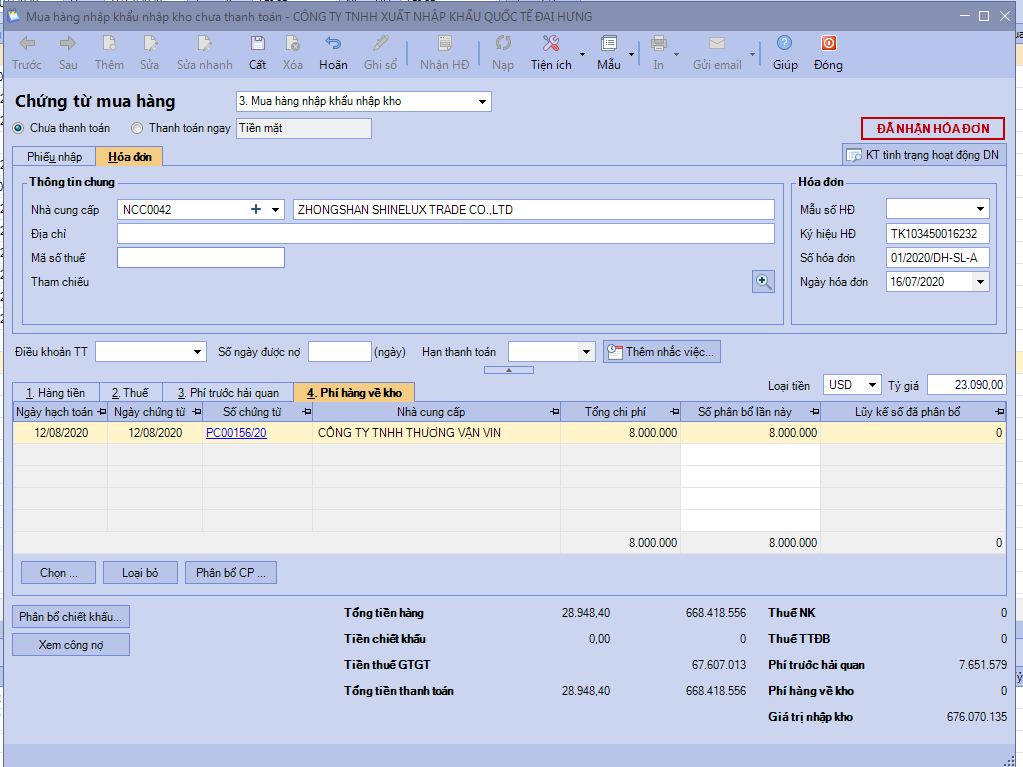
Task: Click the Nhận HĐ invoice icon
Action: [x=444, y=44]
